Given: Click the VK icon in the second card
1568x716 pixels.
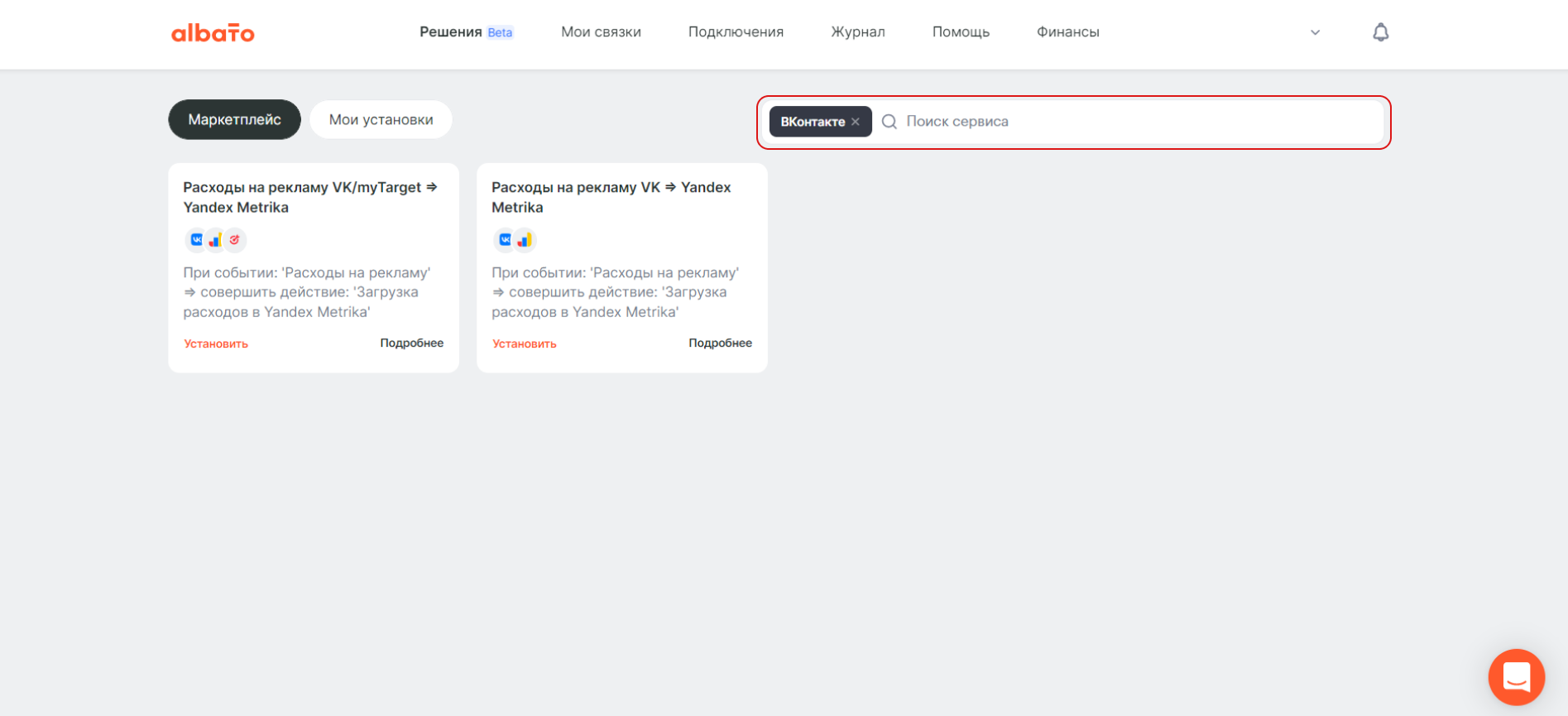Looking at the screenshot, I should click(x=505, y=240).
